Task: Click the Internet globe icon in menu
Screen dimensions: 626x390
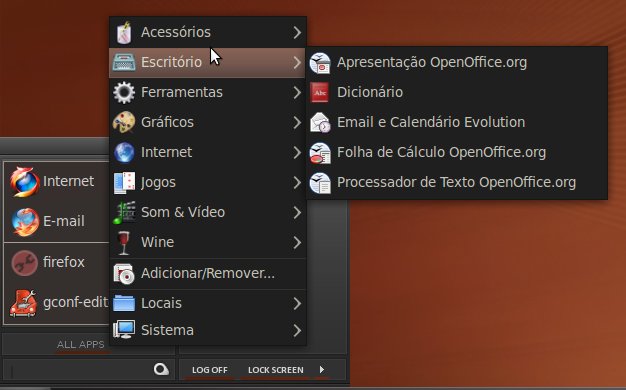Action: click(x=124, y=152)
